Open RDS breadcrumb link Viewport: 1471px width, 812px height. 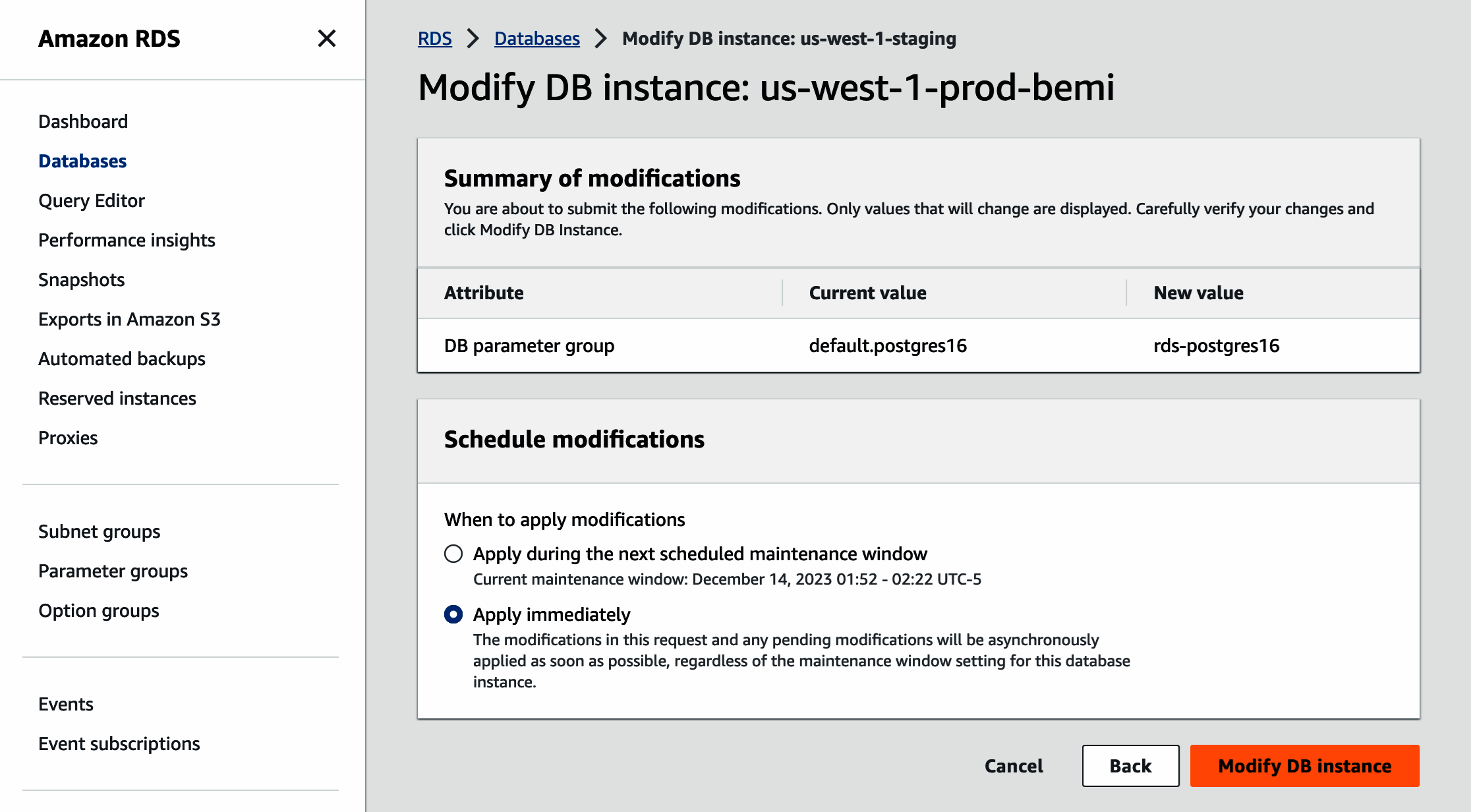pyautogui.click(x=434, y=38)
